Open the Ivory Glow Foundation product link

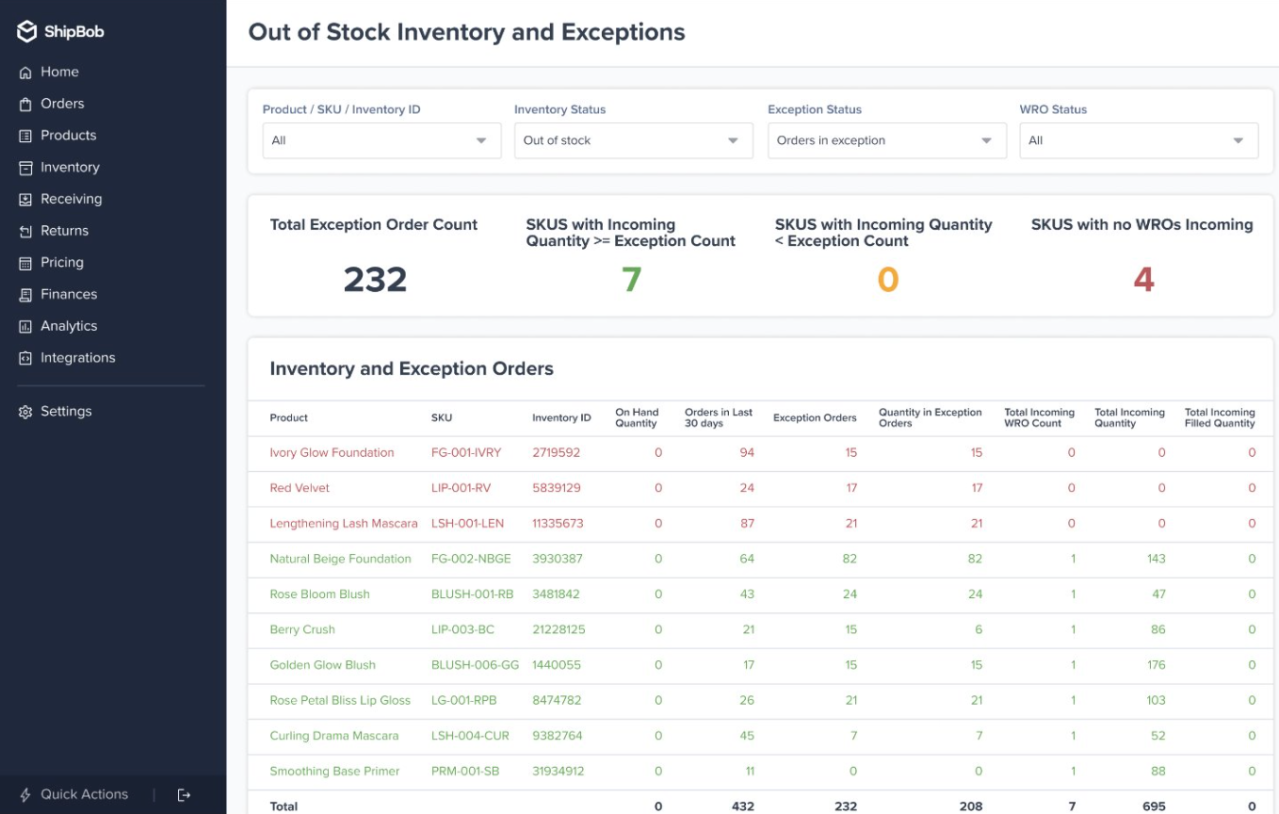click(x=332, y=453)
